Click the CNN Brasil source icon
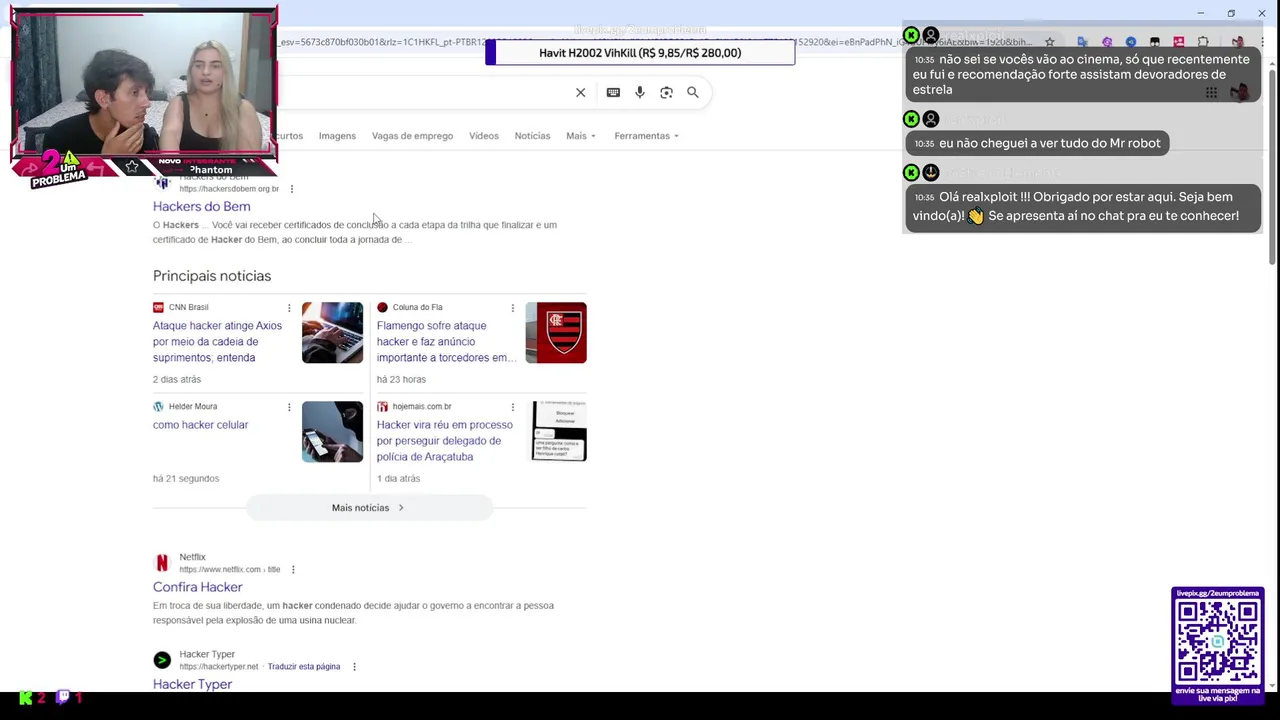This screenshot has height=720, width=1280. click(158, 307)
